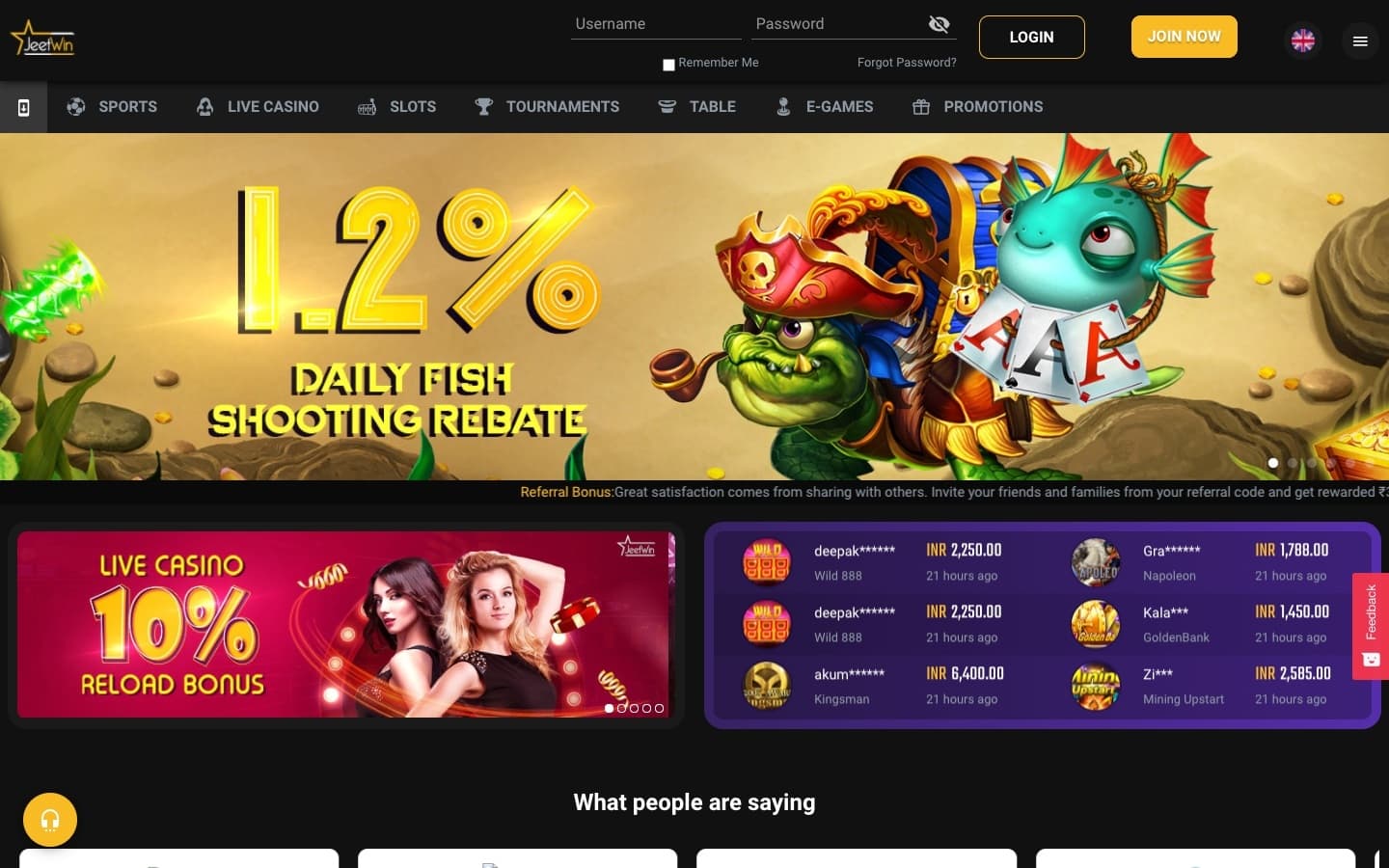Open the Forgot Password link
This screenshot has height=868, width=1389.
(907, 63)
